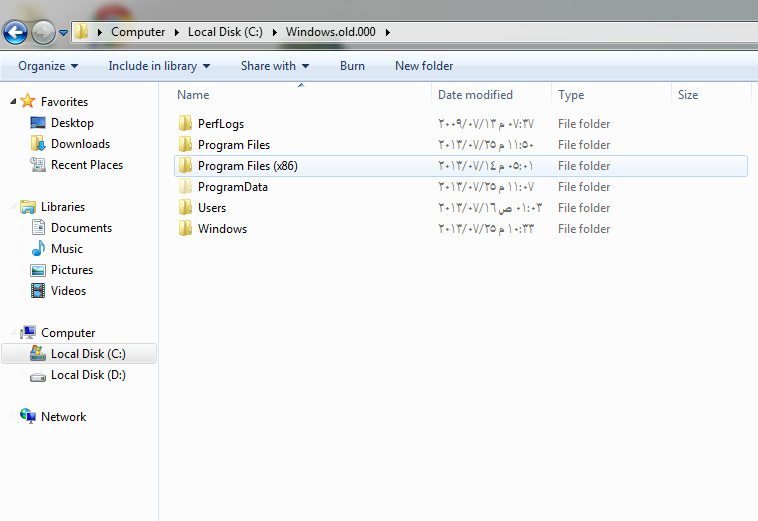This screenshot has height=521, width=758.
Task: Select the ProgramData folder icon
Action: coord(185,186)
